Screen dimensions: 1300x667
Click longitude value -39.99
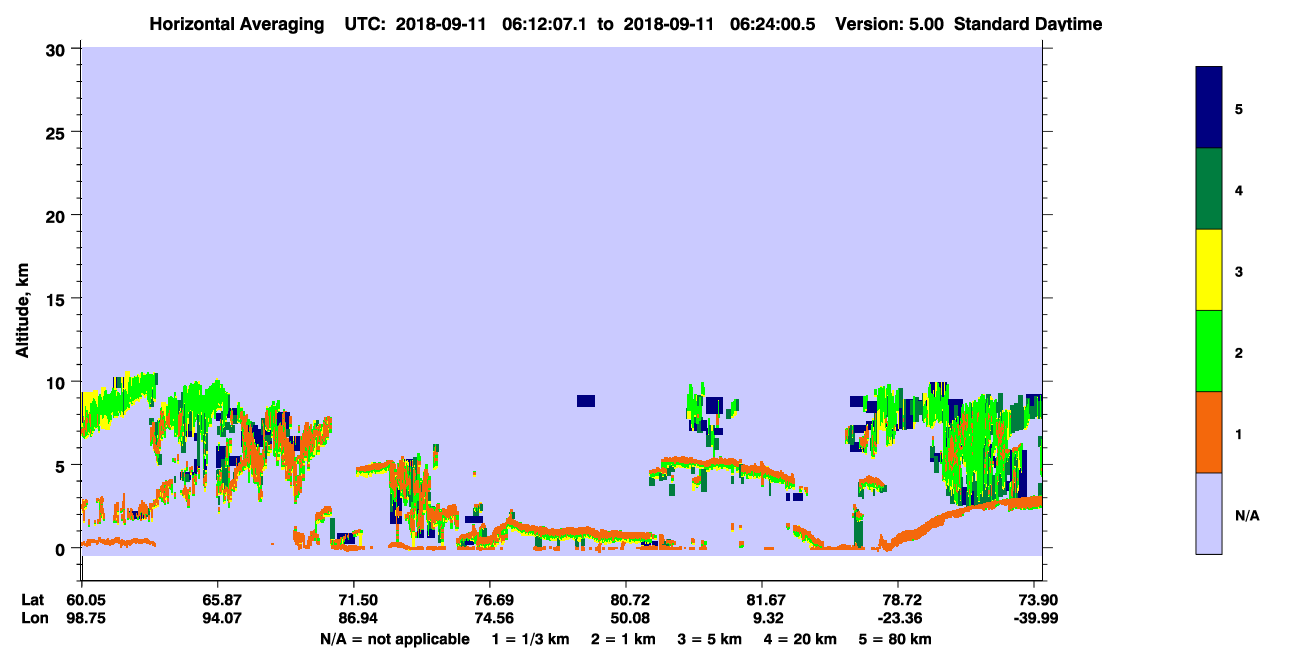(x=1036, y=618)
